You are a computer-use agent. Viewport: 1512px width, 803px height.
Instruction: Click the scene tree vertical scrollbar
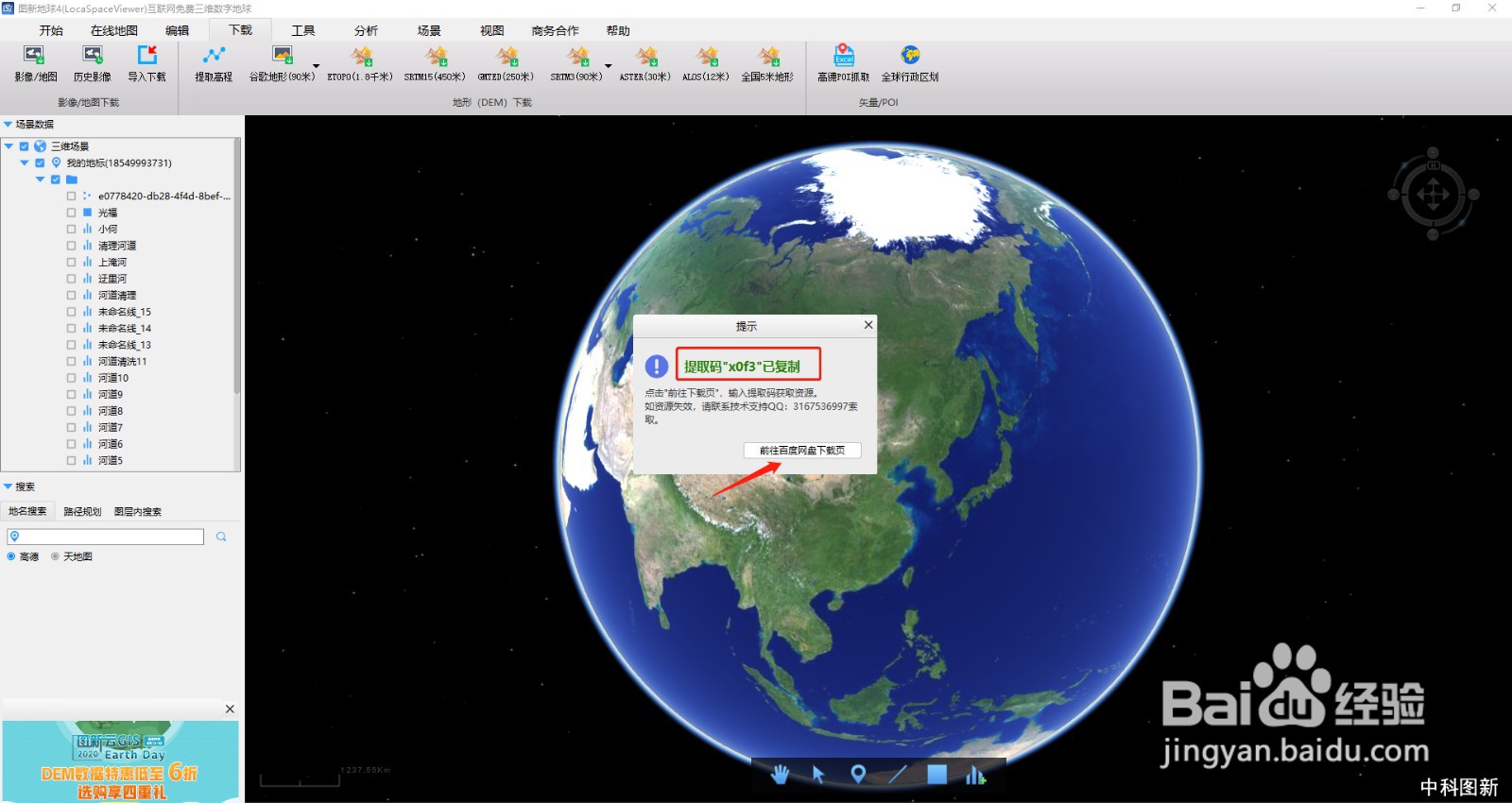(x=236, y=266)
